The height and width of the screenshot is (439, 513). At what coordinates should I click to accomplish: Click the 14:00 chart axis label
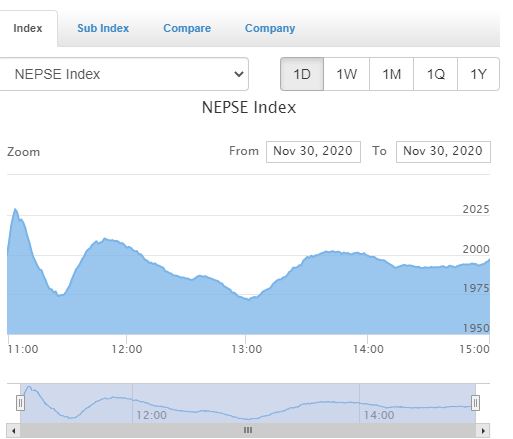[x=368, y=349]
